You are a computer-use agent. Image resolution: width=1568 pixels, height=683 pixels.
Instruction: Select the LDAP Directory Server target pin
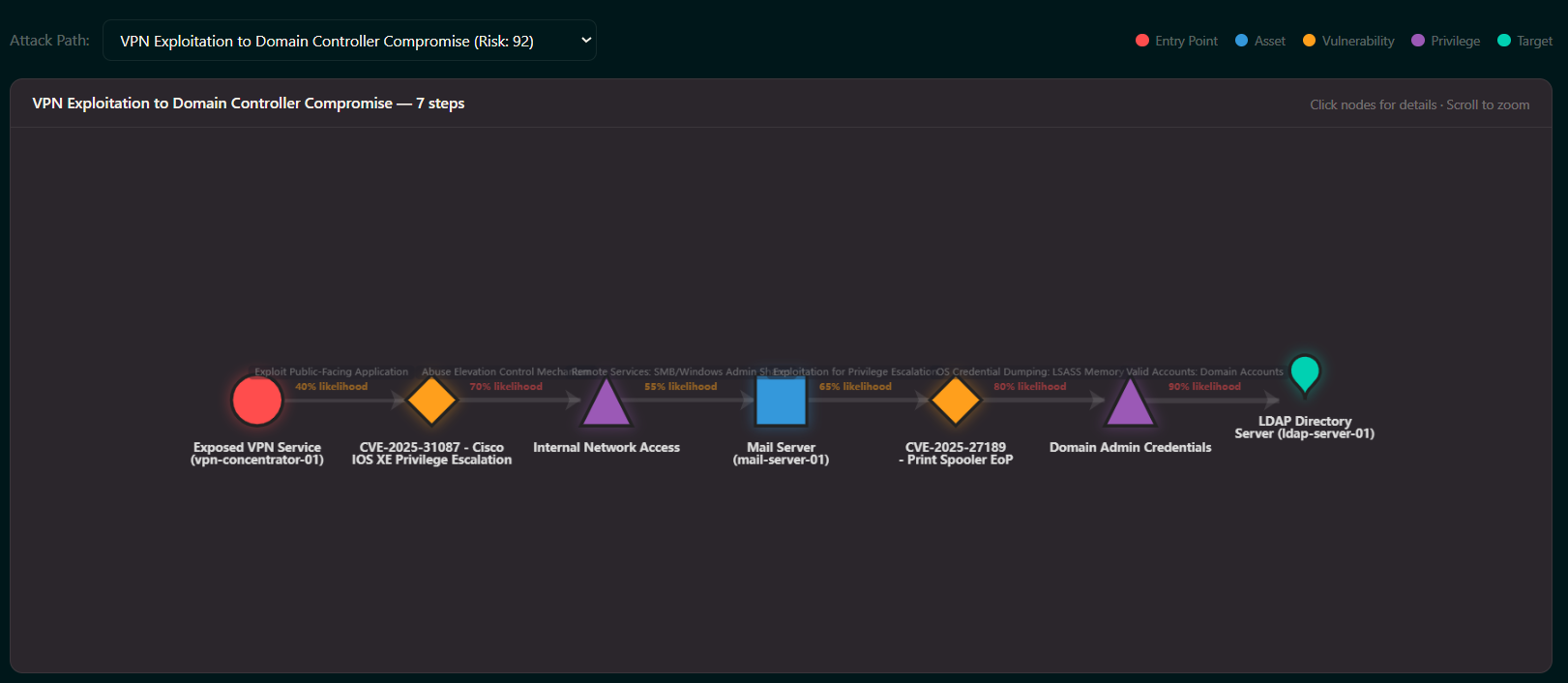(1305, 375)
